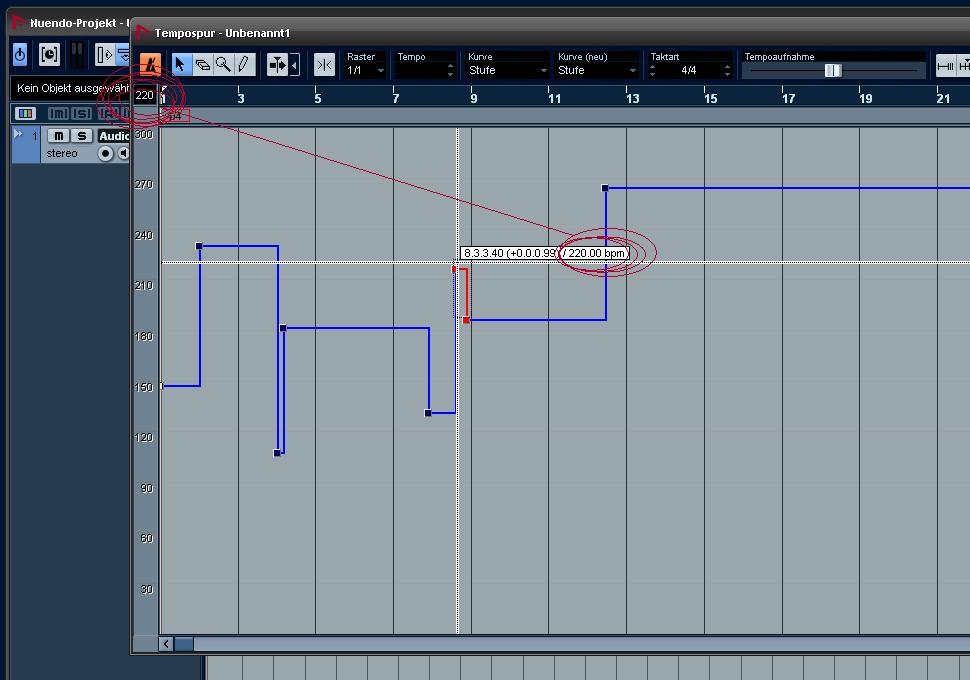
Task: Toggle global solo 's' above track list
Action: (x=81, y=113)
